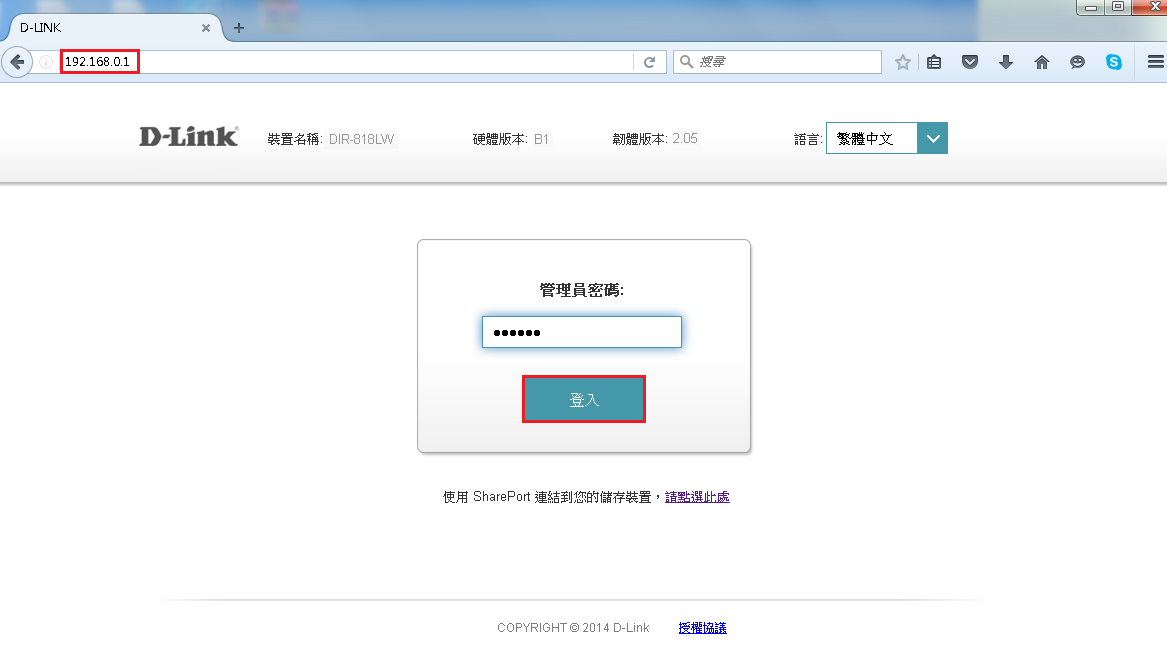Expand the 語言 language dropdown arrow
The height and width of the screenshot is (646, 1167).
click(932, 139)
